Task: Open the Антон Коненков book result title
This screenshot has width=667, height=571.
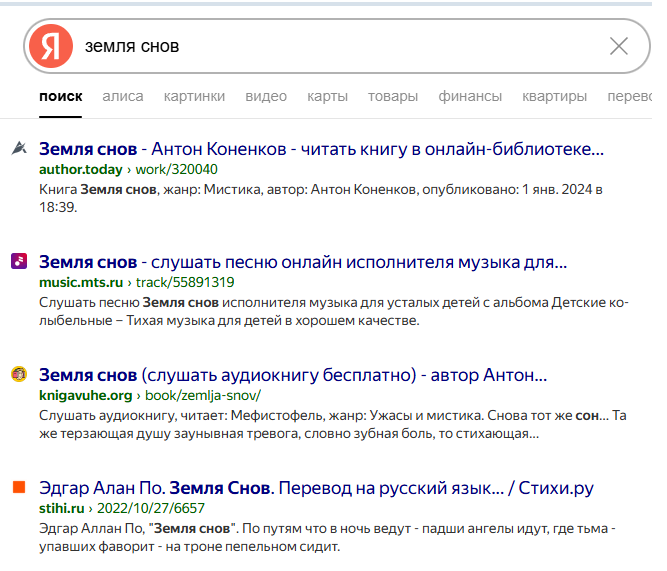Action: tap(321, 149)
